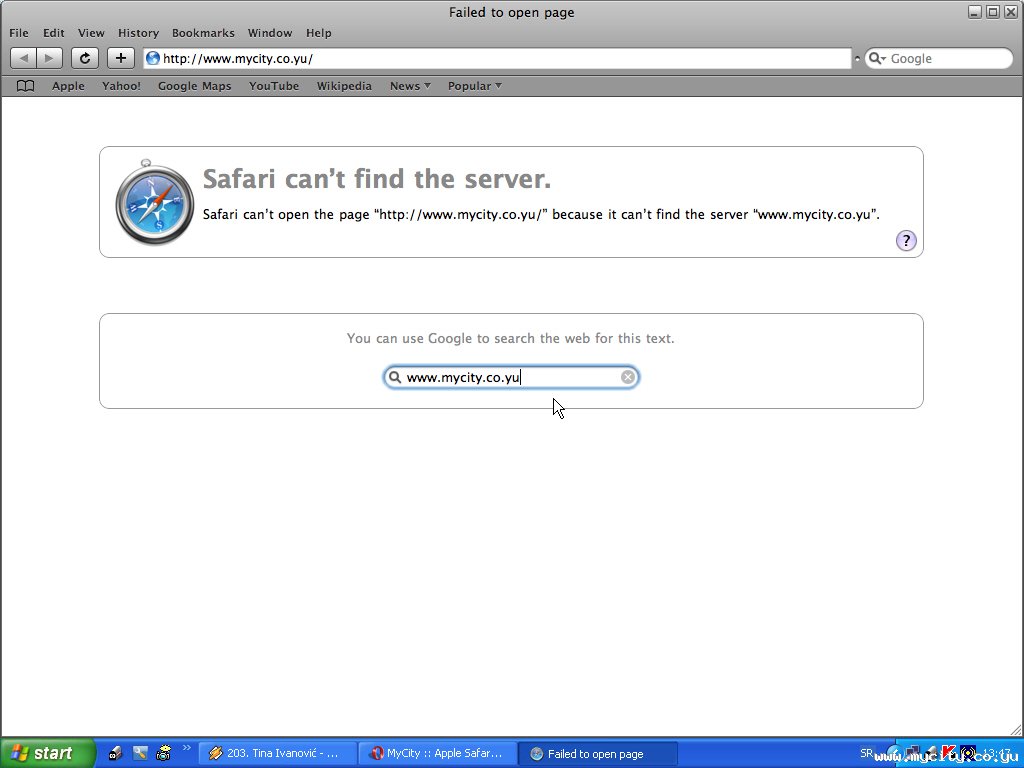Open the Help menu
Viewport: 1024px width, 768px height.
[x=319, y=33]
